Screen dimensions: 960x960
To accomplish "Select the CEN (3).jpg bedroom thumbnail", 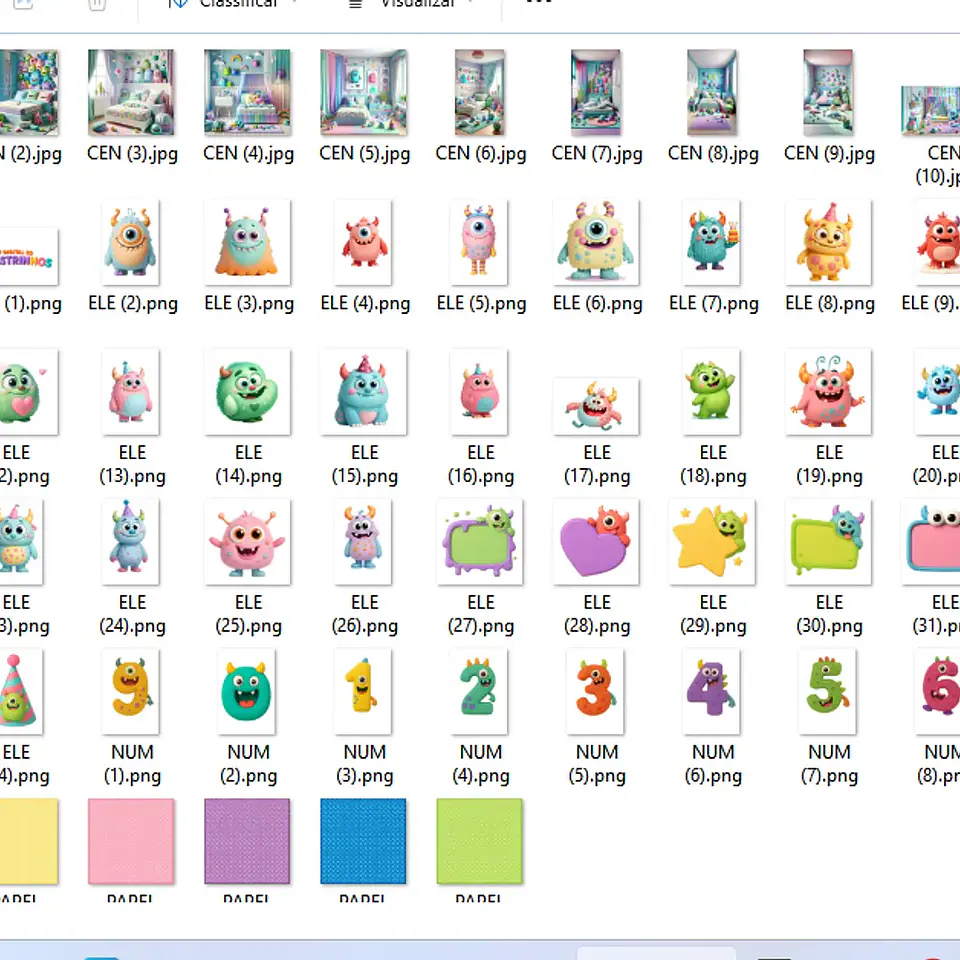I will tap(131, 92).
